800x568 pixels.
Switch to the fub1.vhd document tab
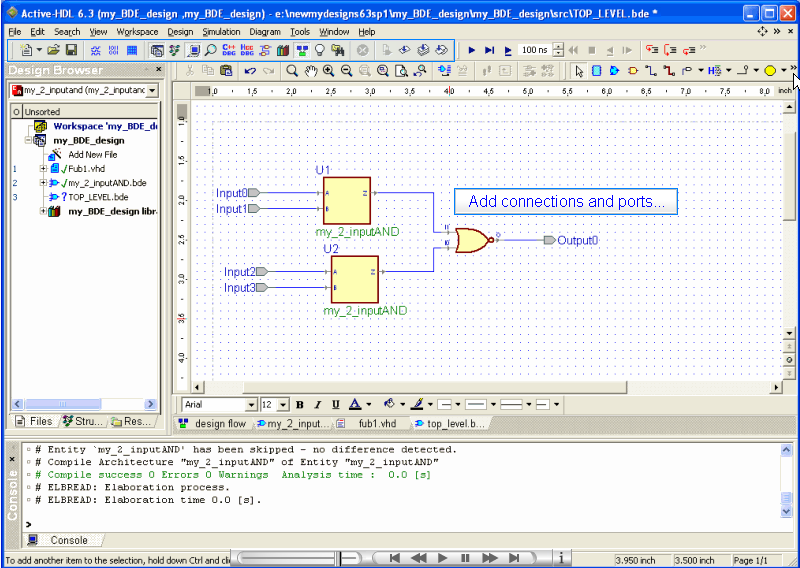378,424
